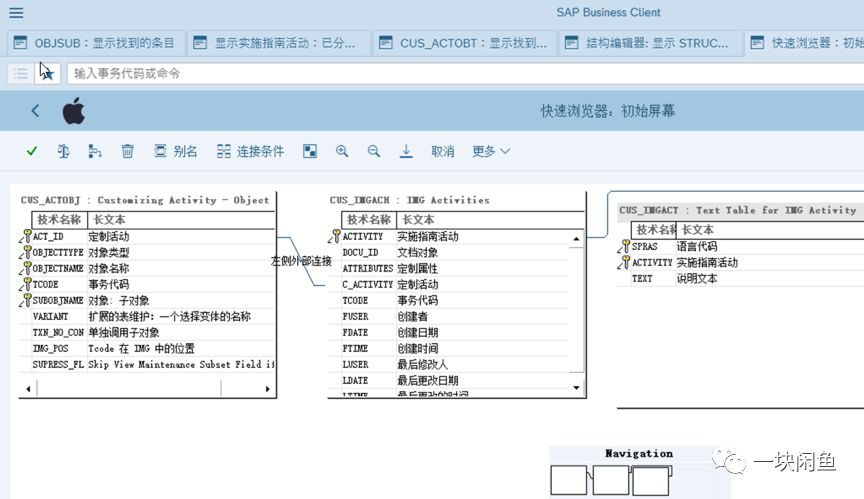Expand the 更多 more dropdown

(x=490, y=151)
